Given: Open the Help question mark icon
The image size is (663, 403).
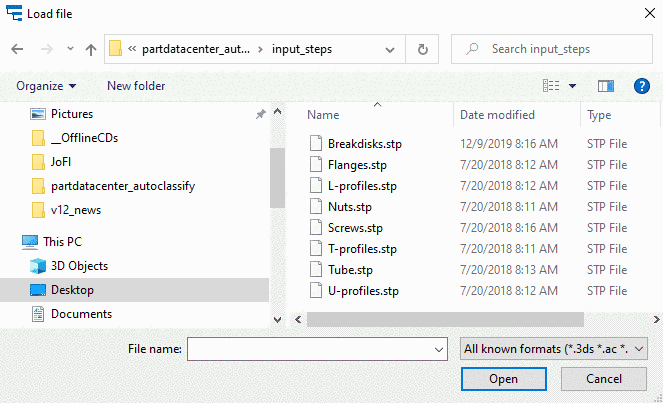Looking at the screenshot, I should pos(642,86).
